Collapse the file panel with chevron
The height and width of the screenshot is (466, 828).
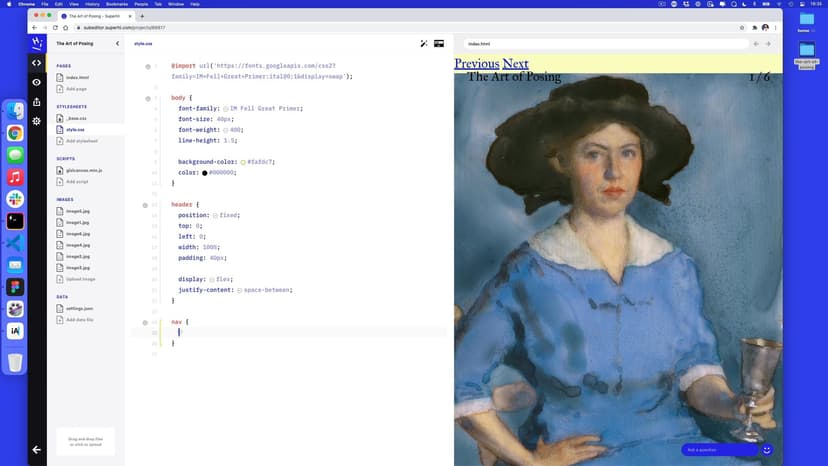tap(117, 44)
